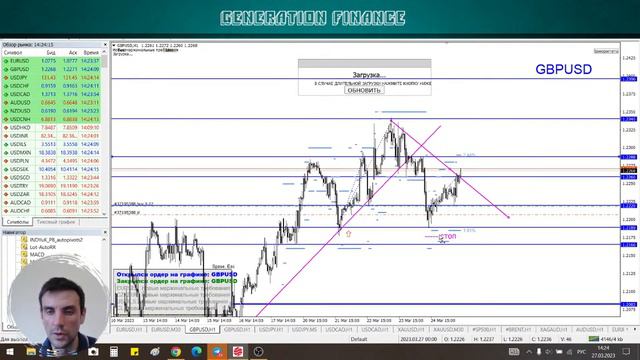
Task: Select MACD indicator in Navigator
Action: 37,254
